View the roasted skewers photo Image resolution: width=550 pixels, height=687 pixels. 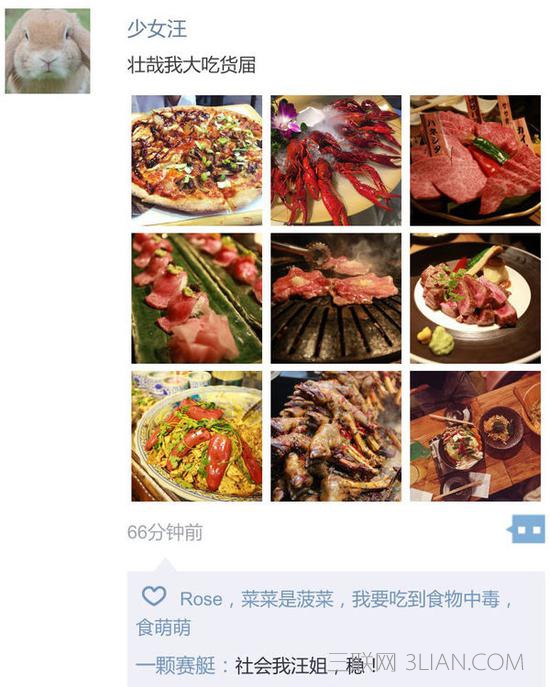[x=336, y=436]
